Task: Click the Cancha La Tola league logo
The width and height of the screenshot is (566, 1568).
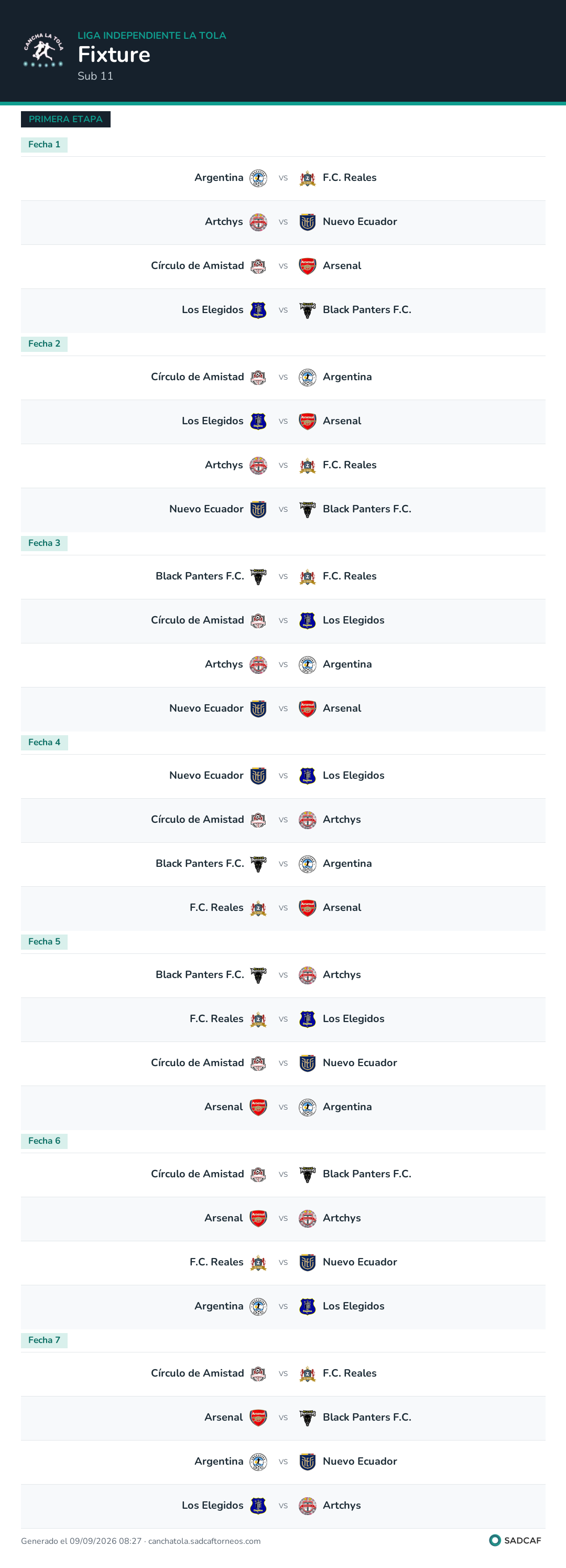Action: pos(43,50)
